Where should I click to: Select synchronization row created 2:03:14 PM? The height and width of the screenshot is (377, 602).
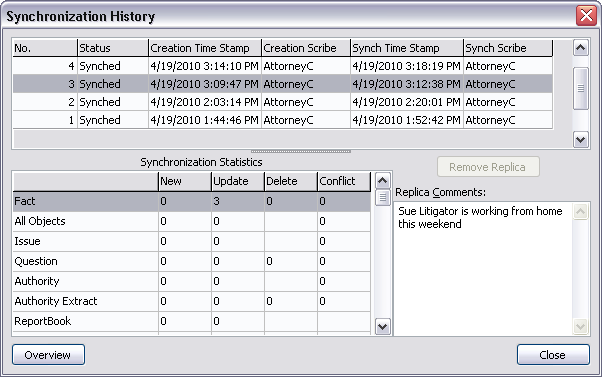point(283,102)
